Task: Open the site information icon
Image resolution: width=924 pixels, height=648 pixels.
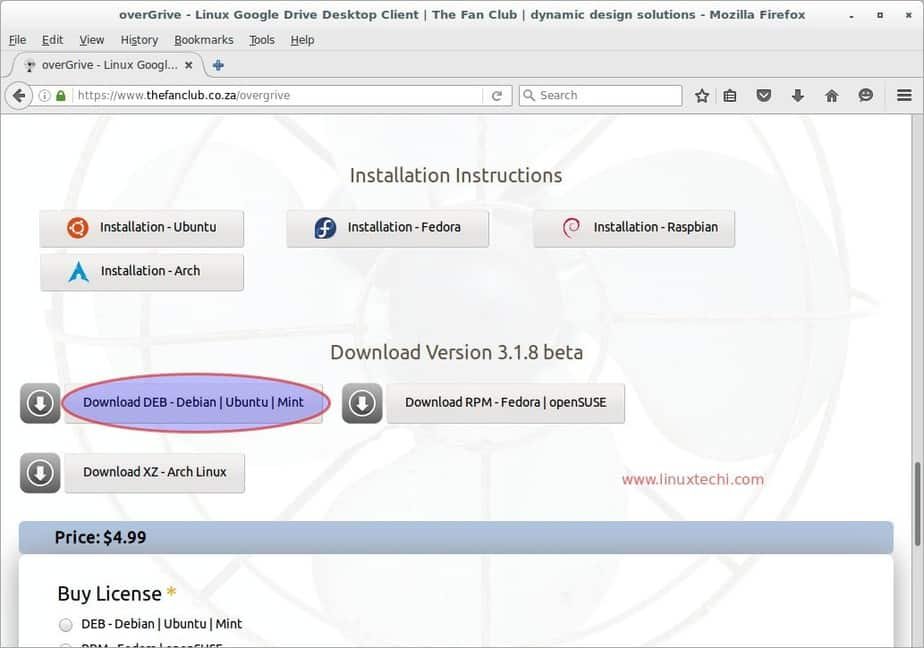Action: coord(44,95)
